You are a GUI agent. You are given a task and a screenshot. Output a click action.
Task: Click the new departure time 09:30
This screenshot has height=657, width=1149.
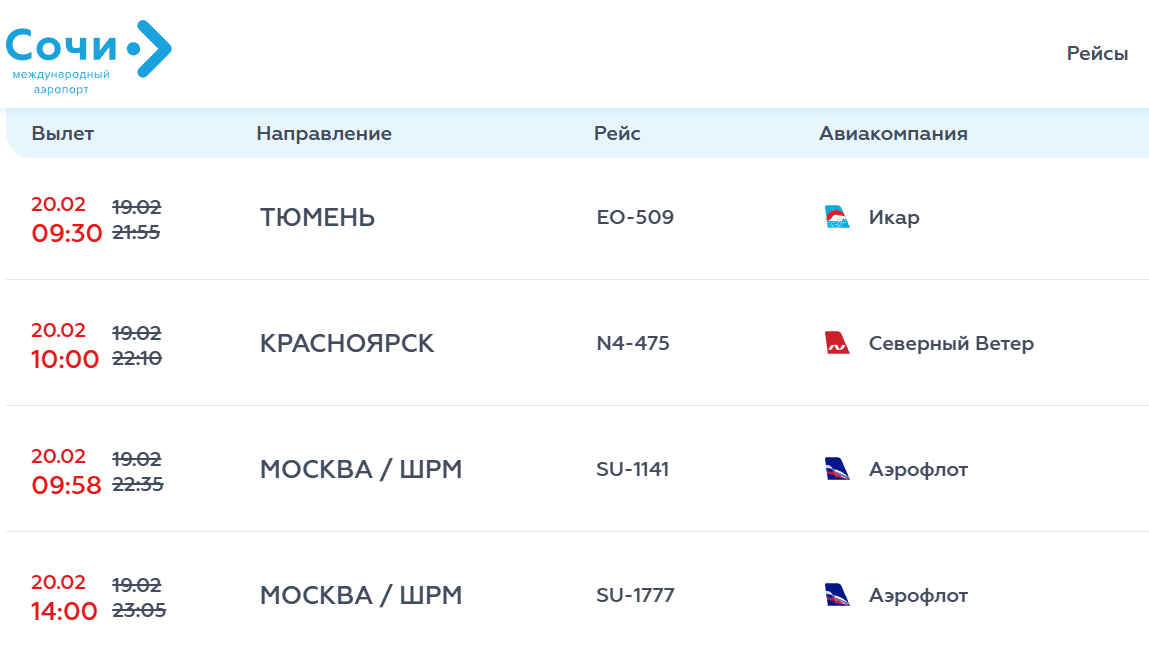67,233
